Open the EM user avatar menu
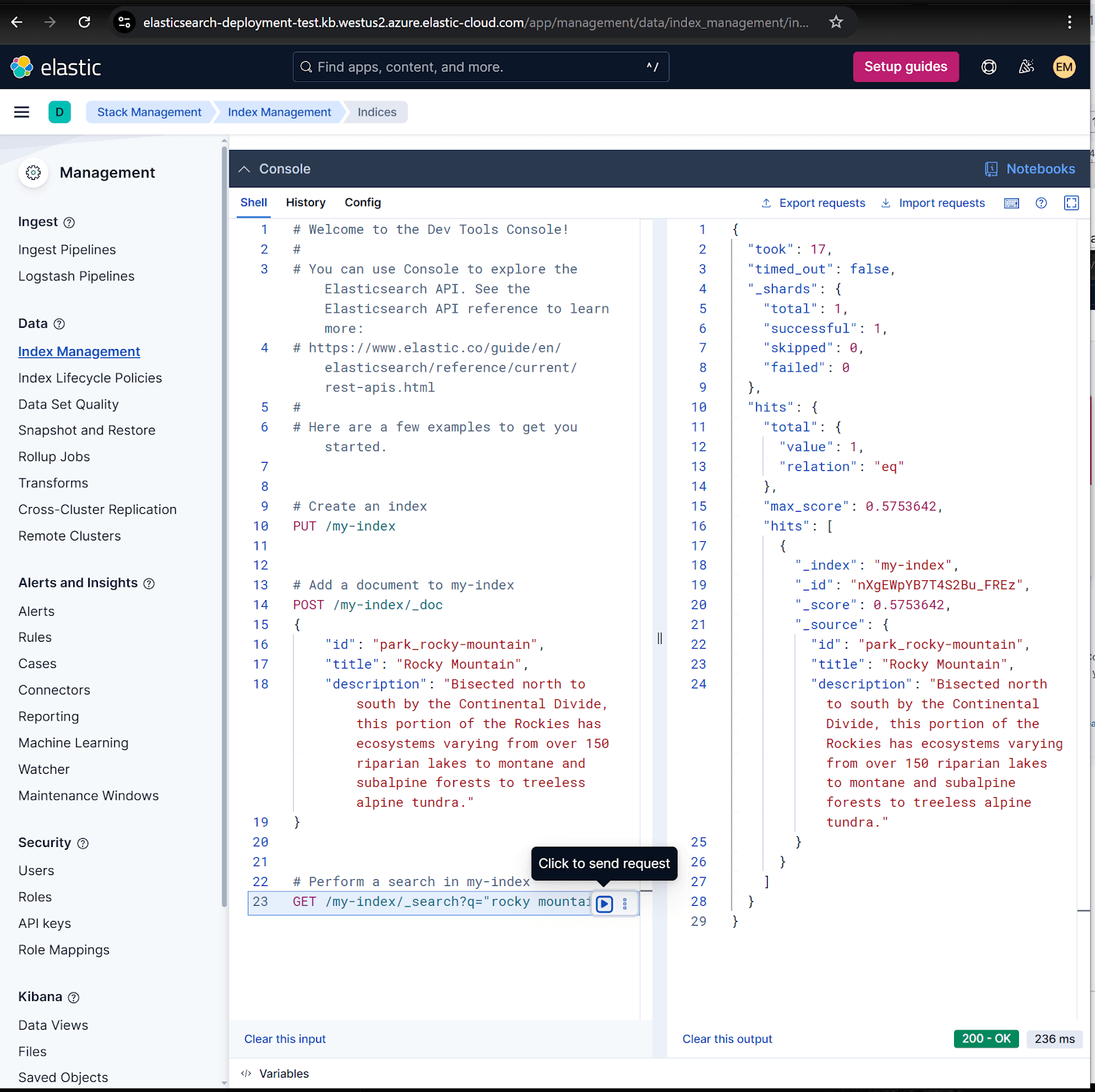1095x1092 pixels. 1064,66
